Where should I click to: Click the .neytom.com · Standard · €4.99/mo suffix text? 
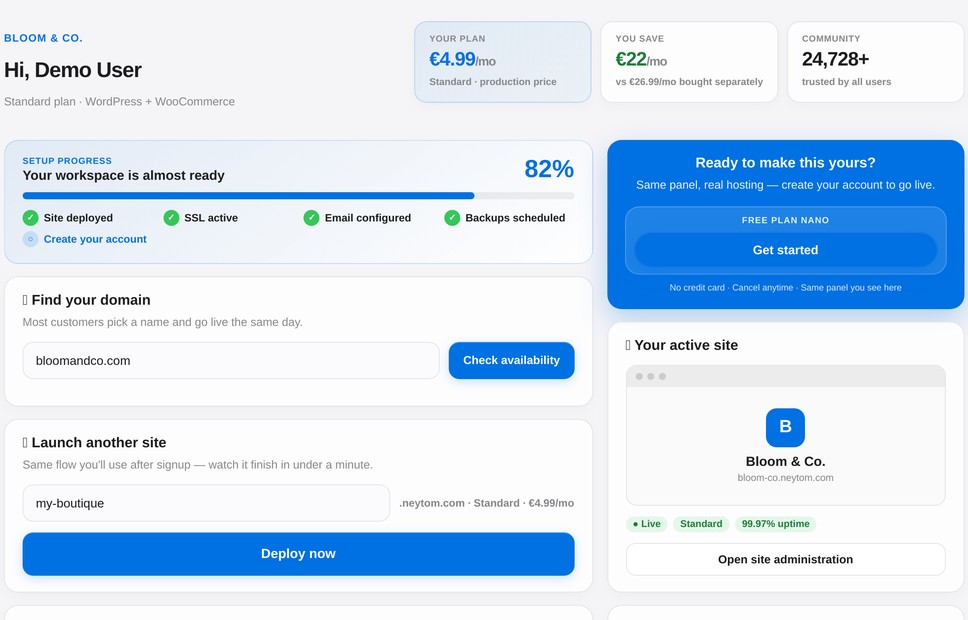(x=486, y=503)
